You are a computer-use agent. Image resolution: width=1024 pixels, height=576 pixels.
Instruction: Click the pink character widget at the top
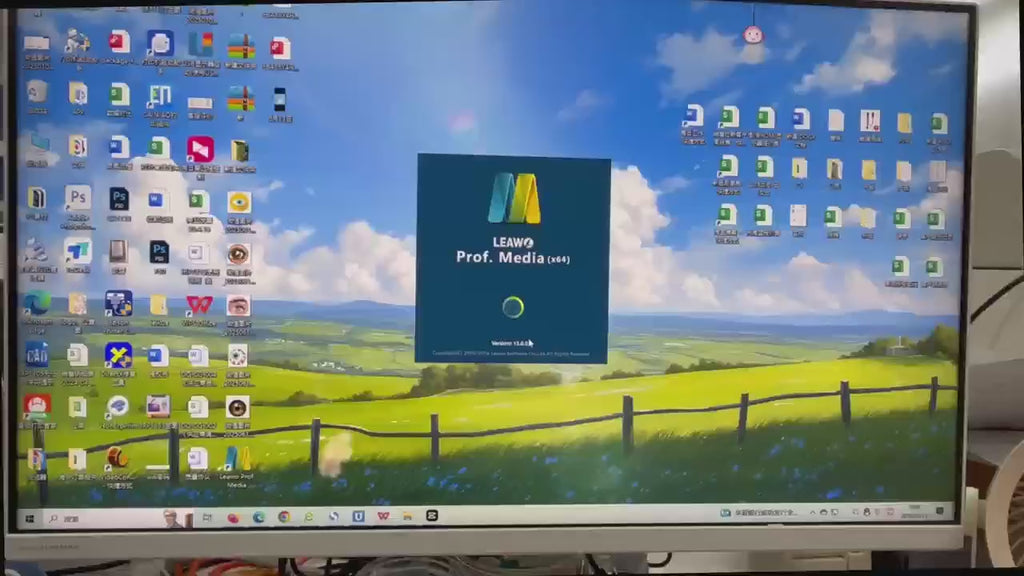point(753,34)
